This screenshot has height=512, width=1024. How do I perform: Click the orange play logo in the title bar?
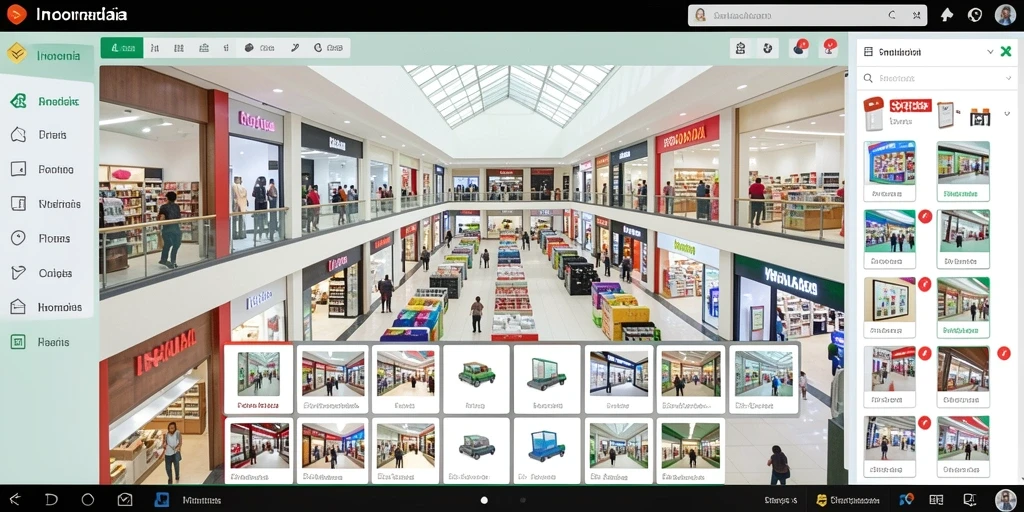click(16, 14)
